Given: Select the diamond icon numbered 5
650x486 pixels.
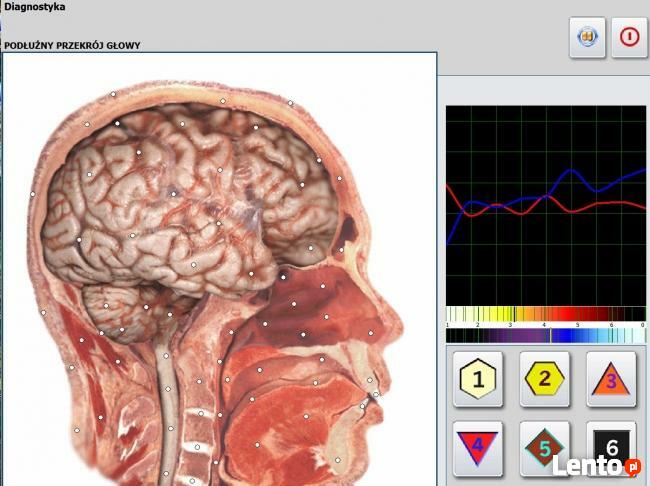Looking at the screenshot, I should coord(478,446).
